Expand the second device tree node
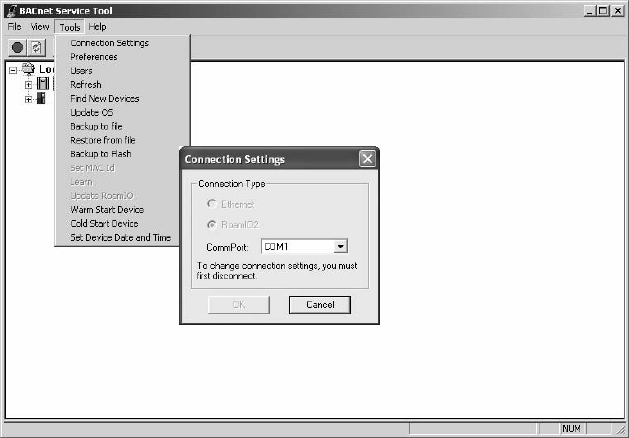This screenshot has width=629, height=438. [28, 99]
